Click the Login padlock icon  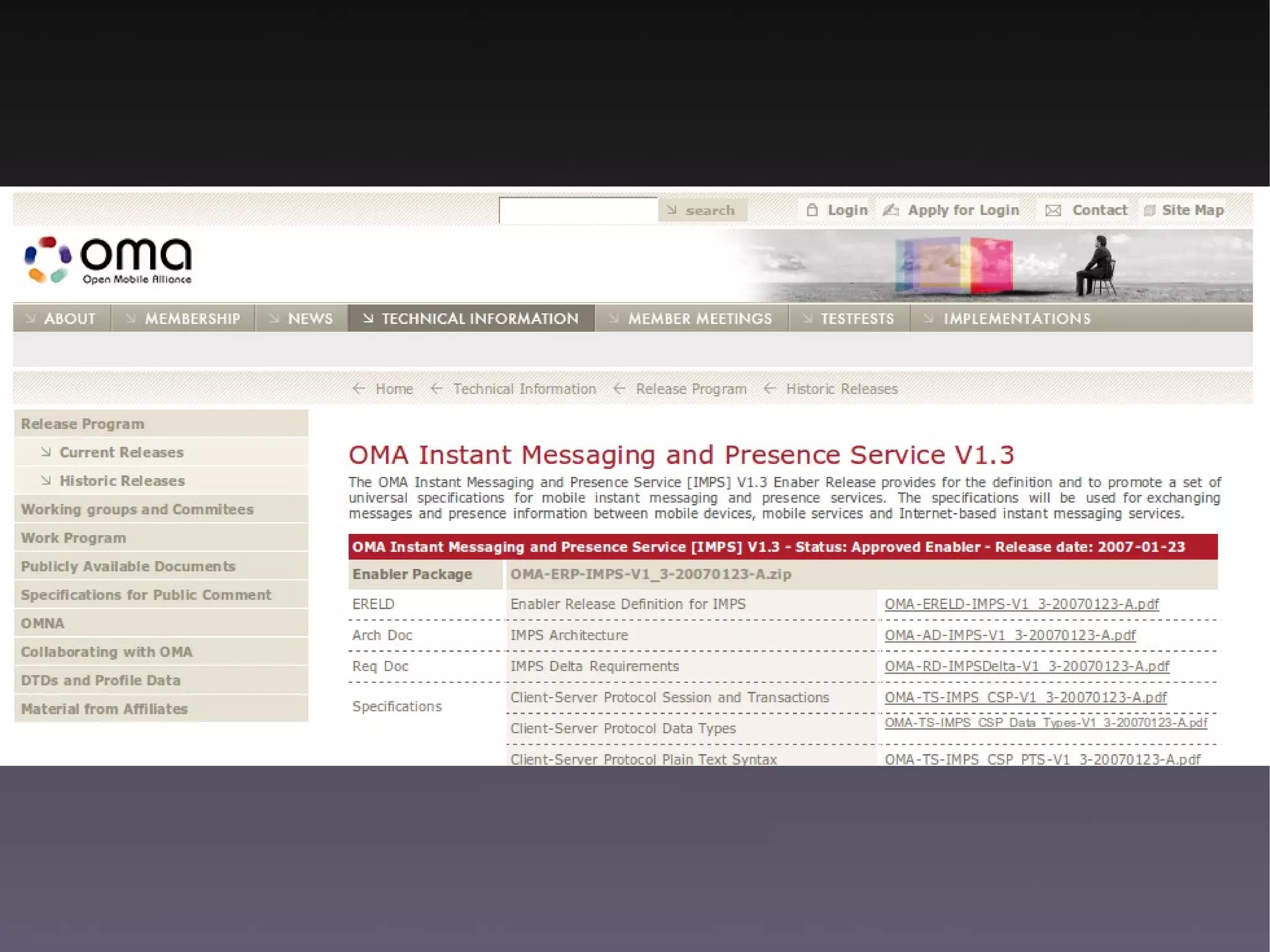click(812, 210)
